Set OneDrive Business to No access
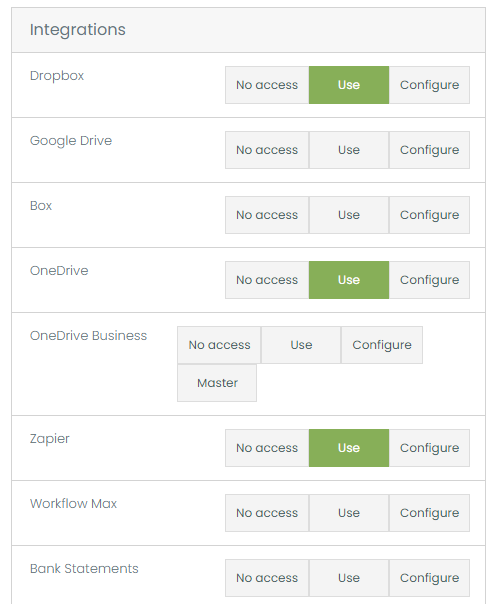This screenshot has width=494, height=604. click(x=219, y=345)
